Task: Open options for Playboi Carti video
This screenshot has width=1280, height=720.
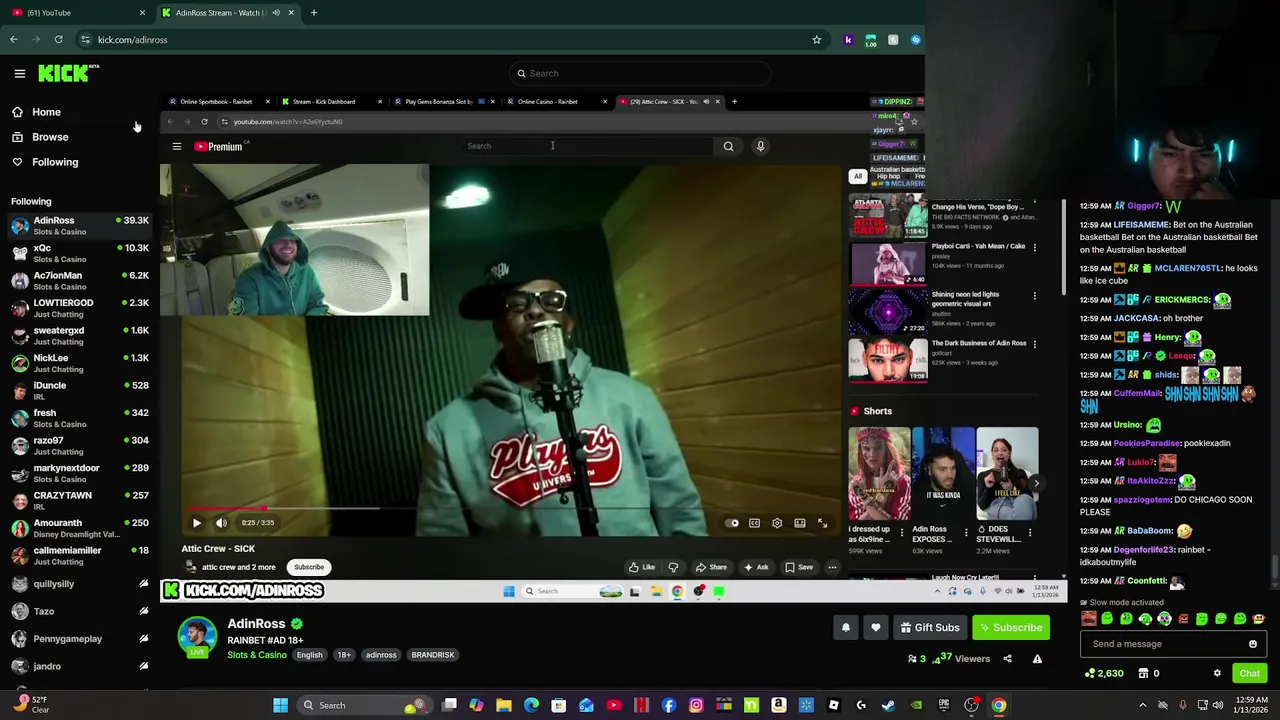Action: (x=1034, y=247)
